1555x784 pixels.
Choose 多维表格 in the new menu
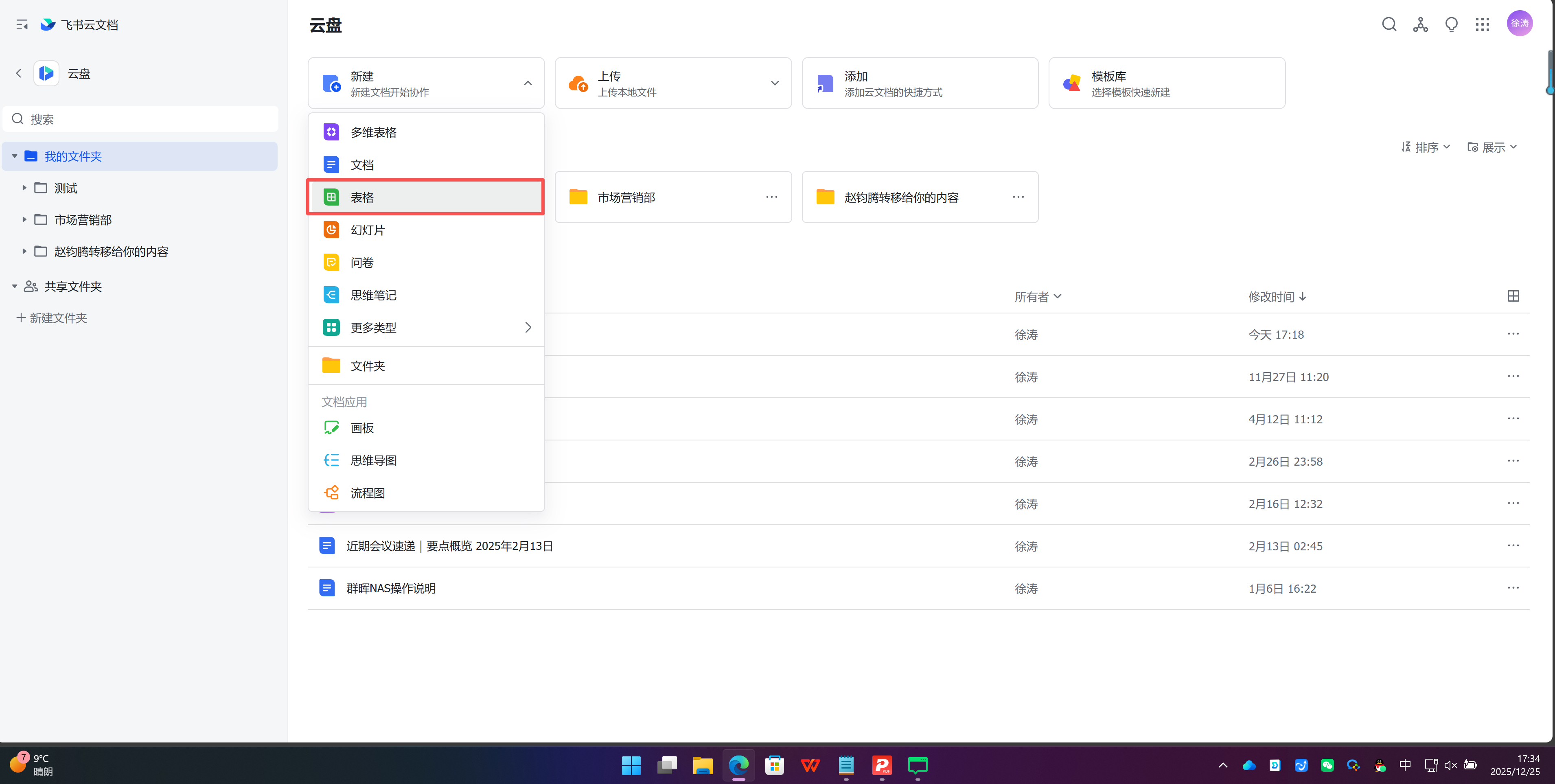[373, 132]
